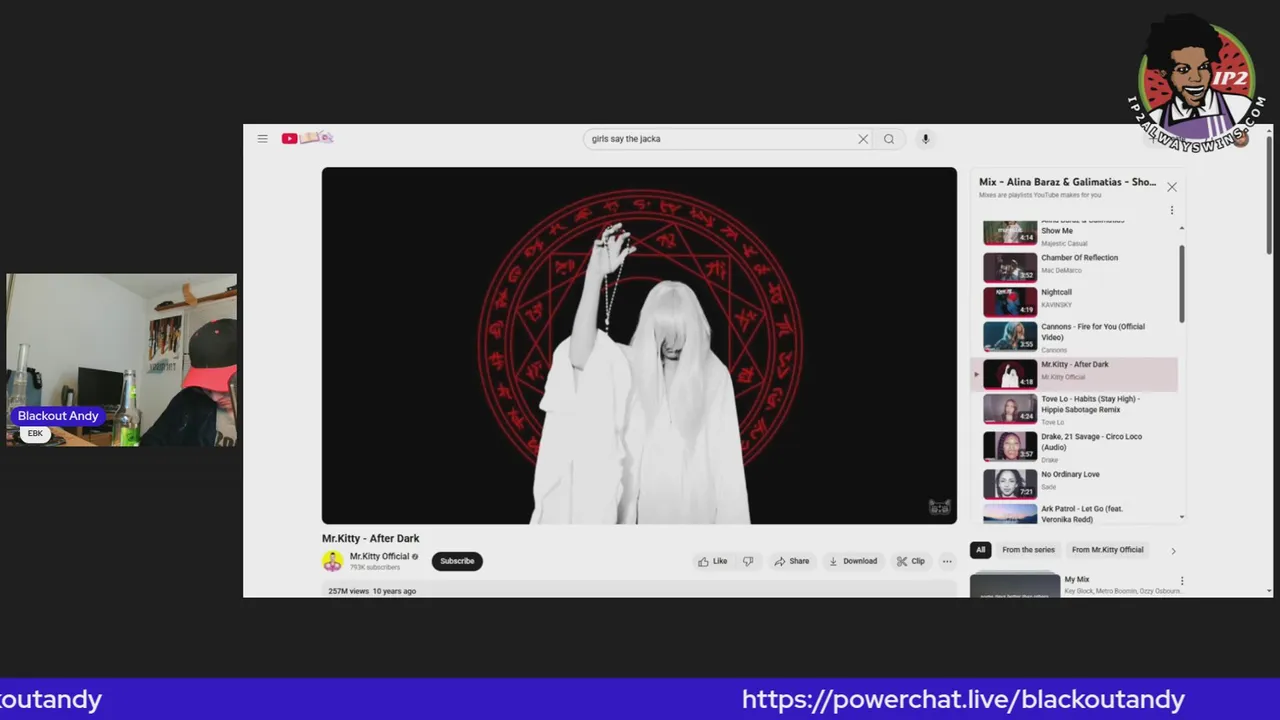Run search with magnifying glass button

click(889, 139)
